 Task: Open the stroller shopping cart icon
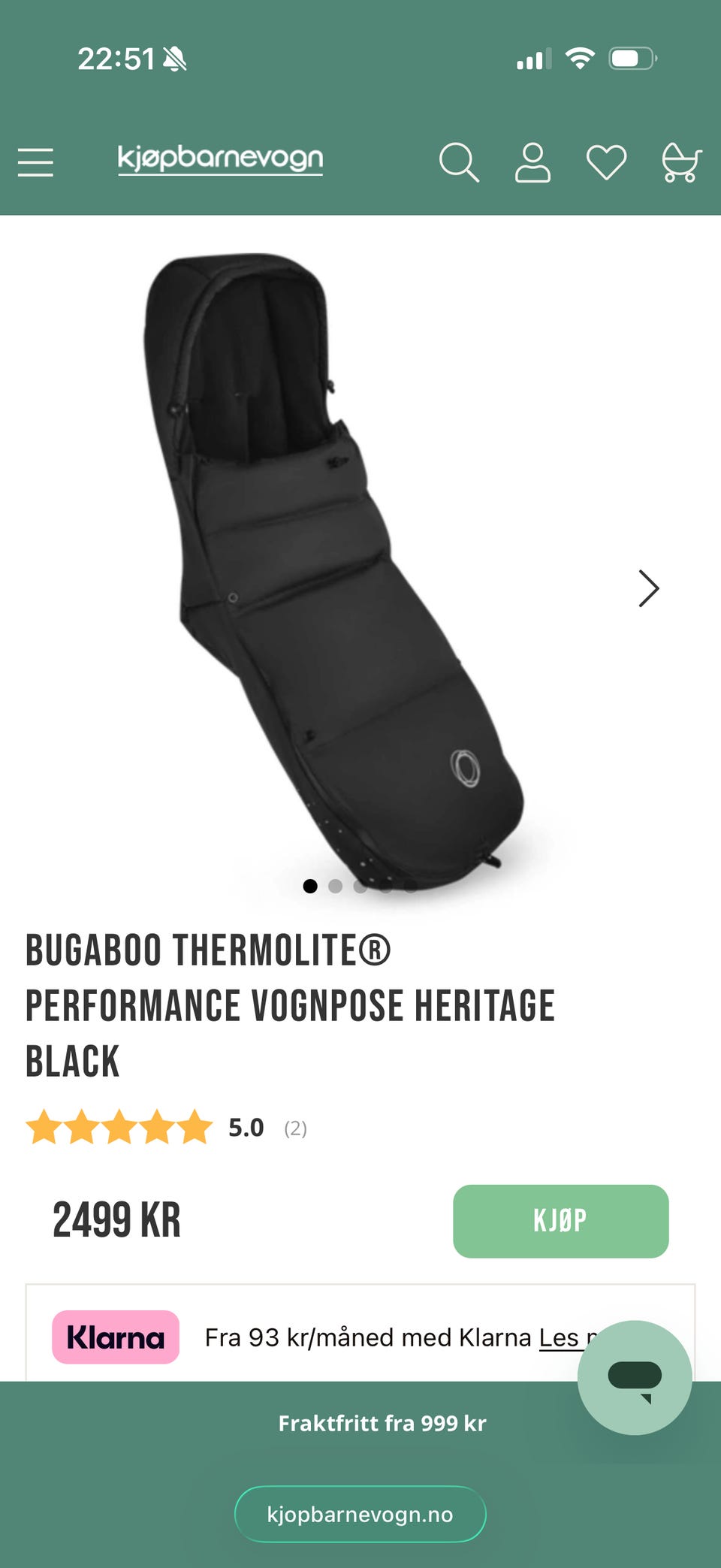coord(680,162)
